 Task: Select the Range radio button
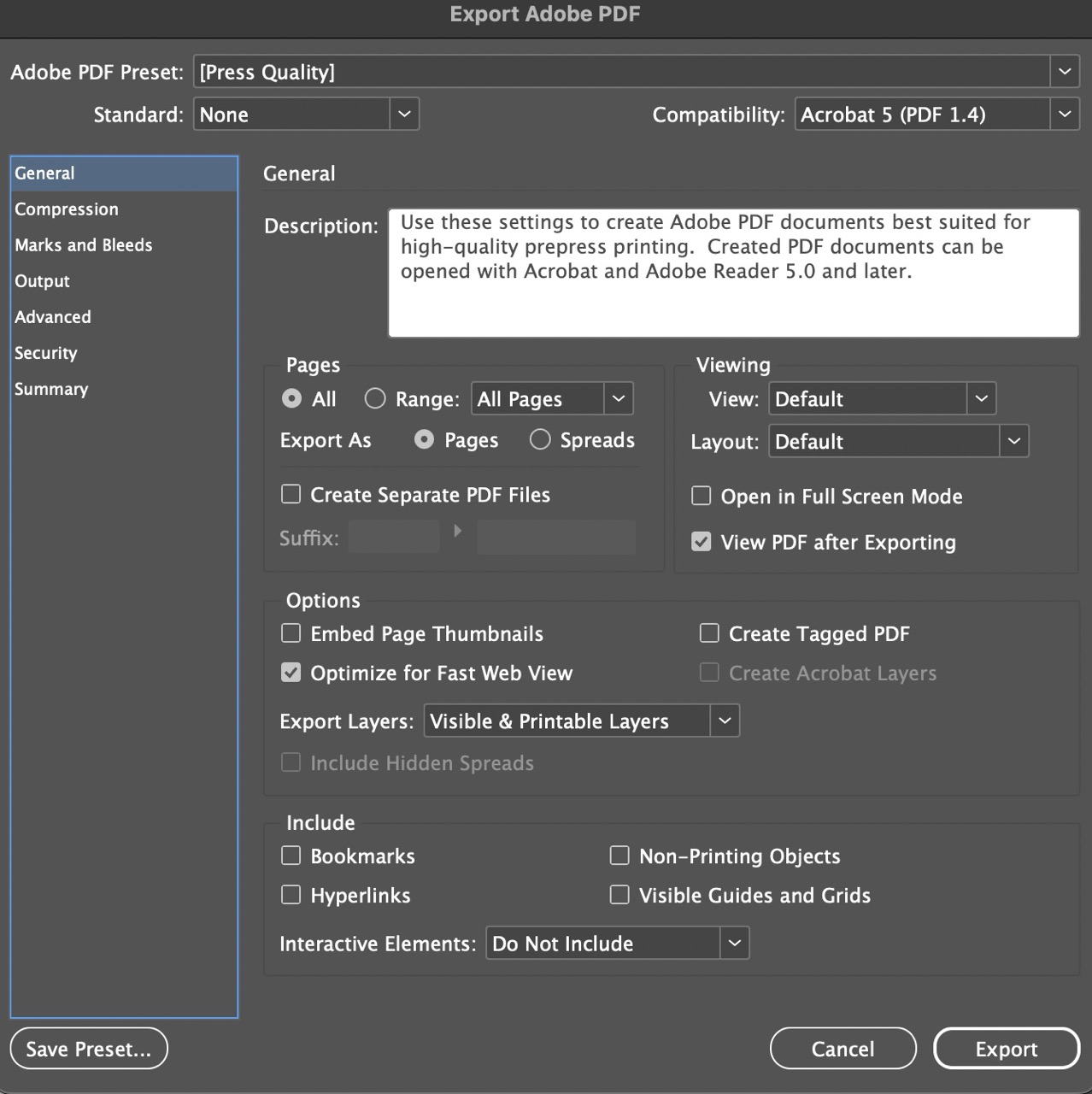[x=375, y=398]
